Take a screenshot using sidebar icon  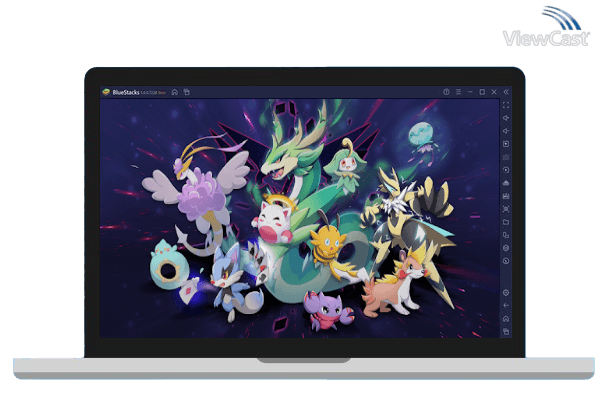click(506, 209)
